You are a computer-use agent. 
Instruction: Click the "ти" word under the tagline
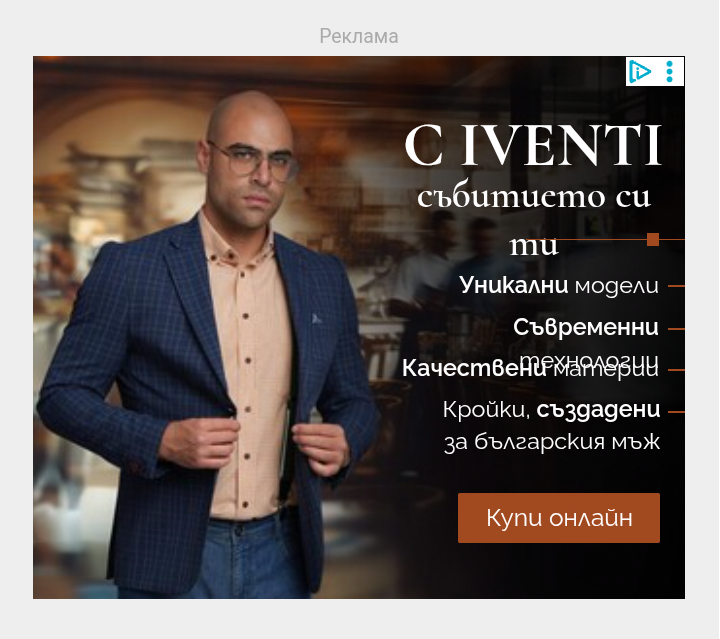(x=534, y=245)
